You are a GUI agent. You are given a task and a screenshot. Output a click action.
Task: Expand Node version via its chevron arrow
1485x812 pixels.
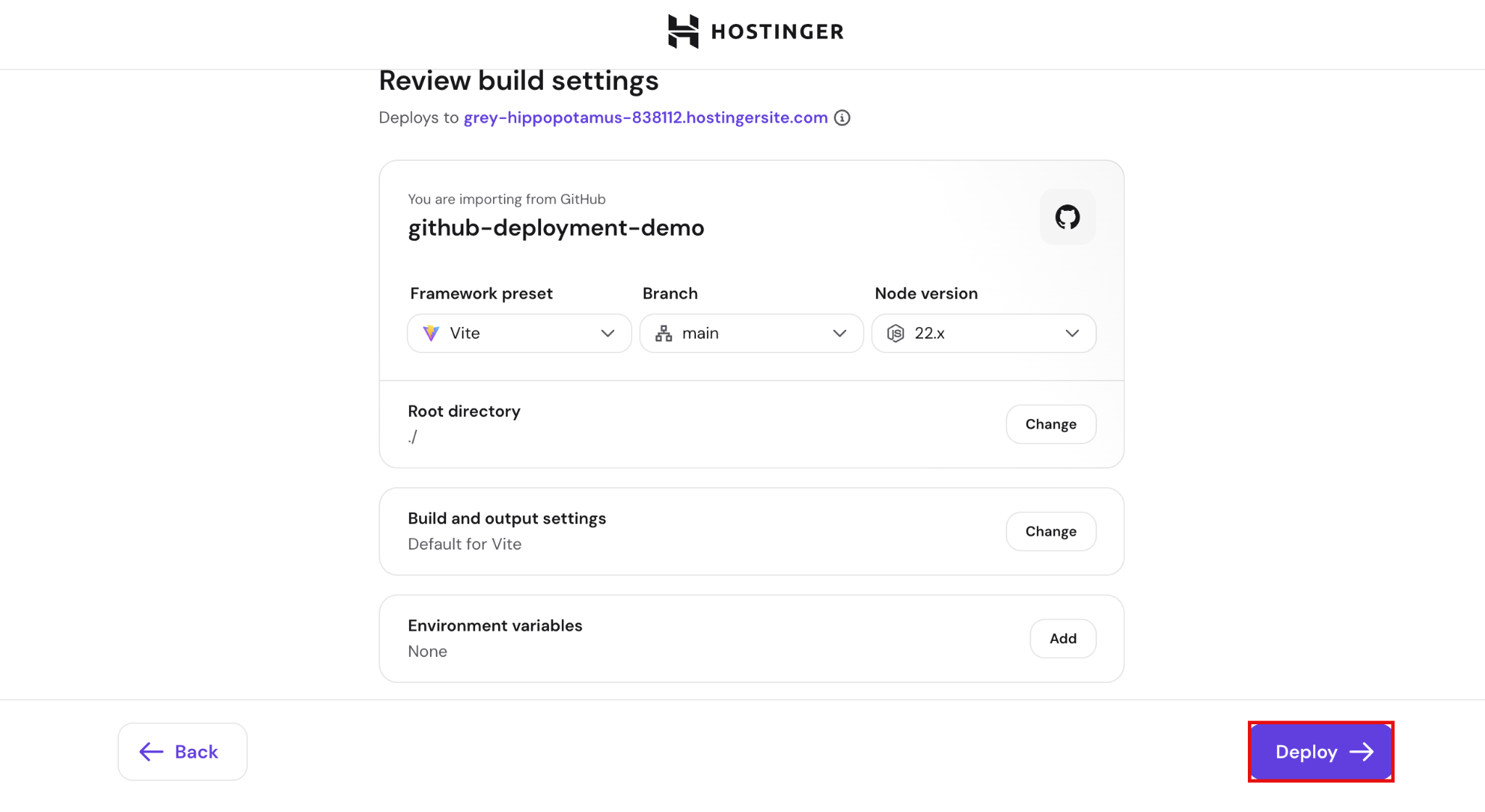click(x=1072, y=333)
